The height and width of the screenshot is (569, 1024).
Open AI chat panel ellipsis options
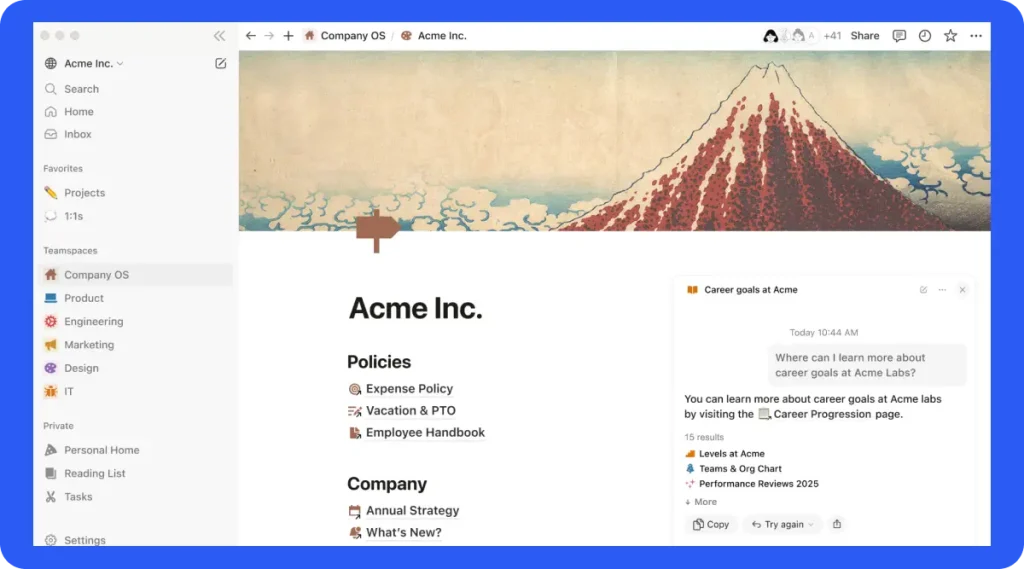[x=942, y=290]
